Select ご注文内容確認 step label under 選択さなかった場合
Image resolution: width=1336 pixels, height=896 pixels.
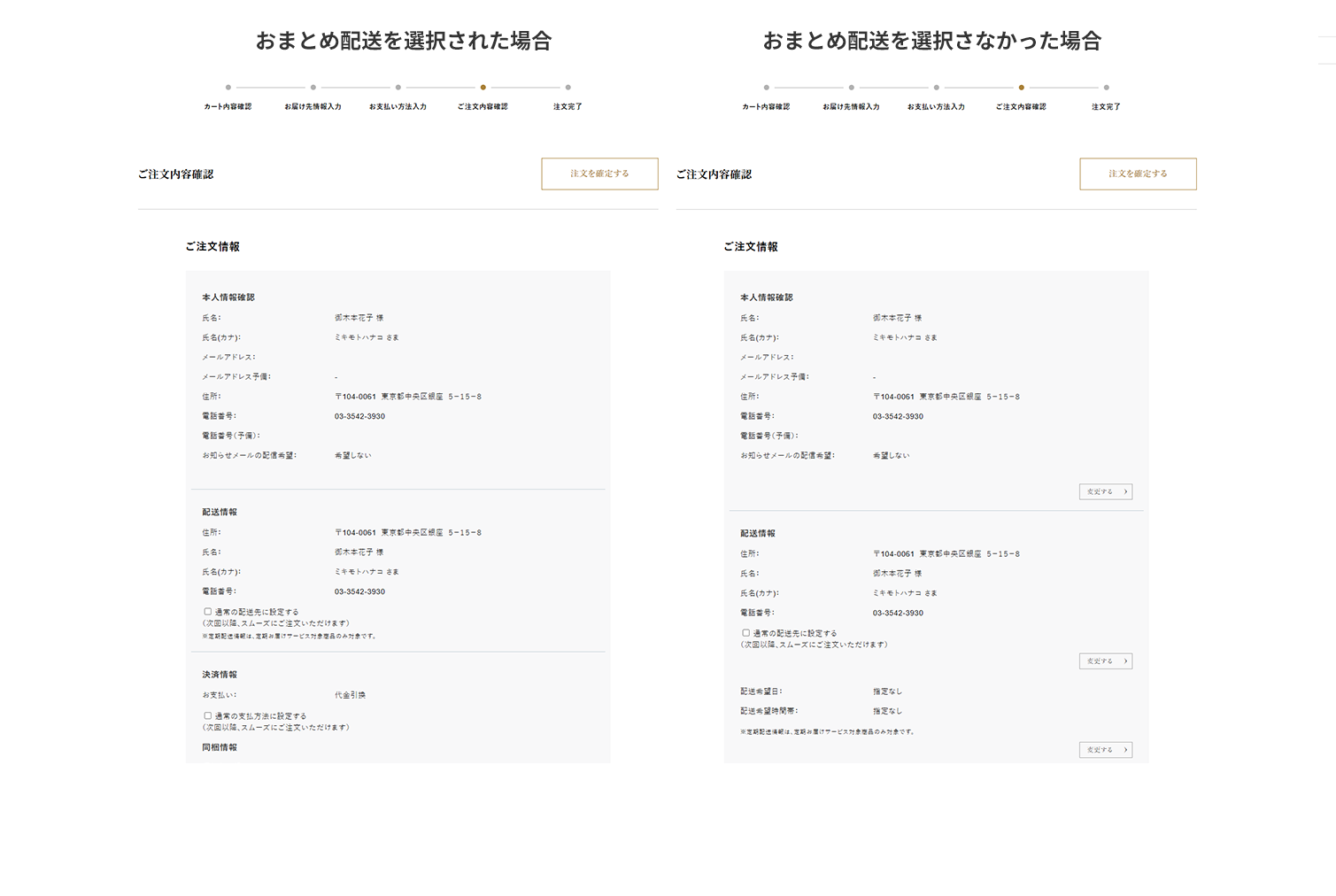click(x=1021, y=107)
